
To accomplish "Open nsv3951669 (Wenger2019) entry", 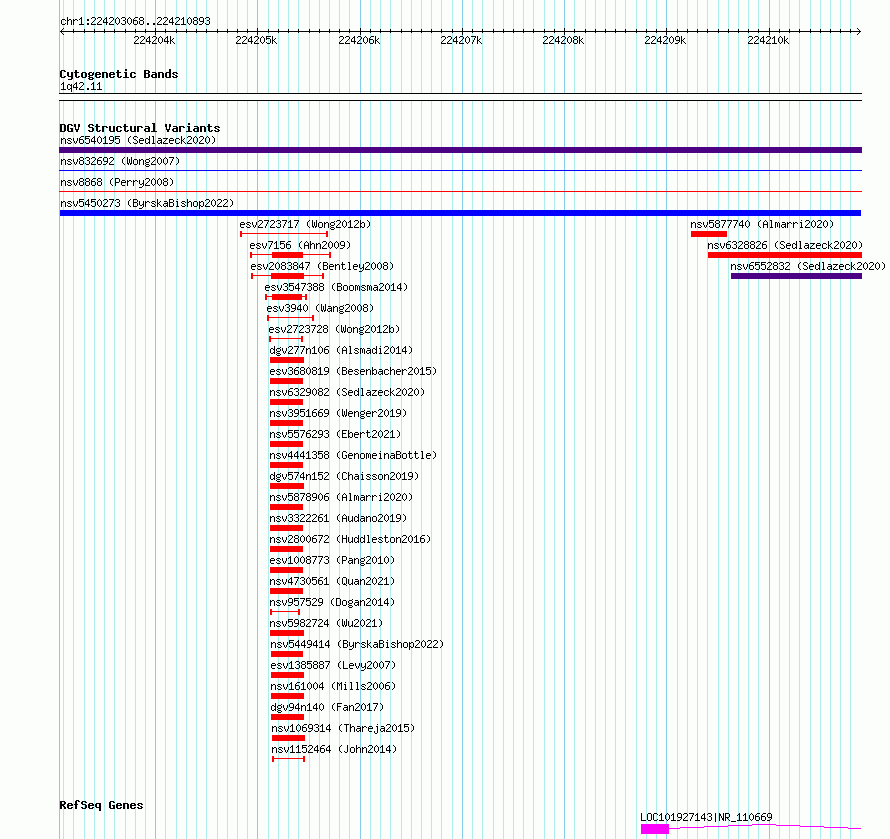I will (338, 413).
